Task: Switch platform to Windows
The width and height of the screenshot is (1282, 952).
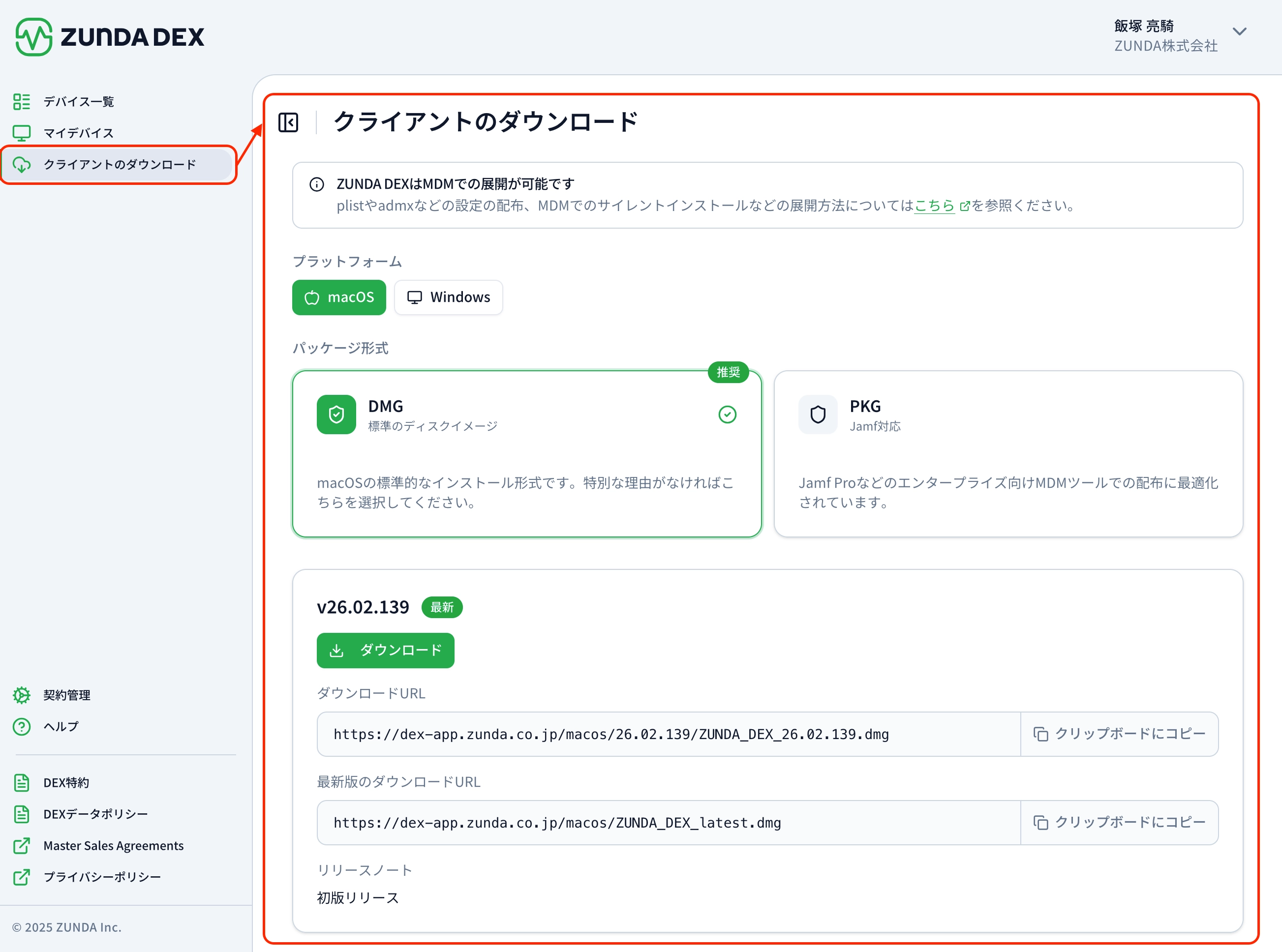Action: [x=449, y=297]
